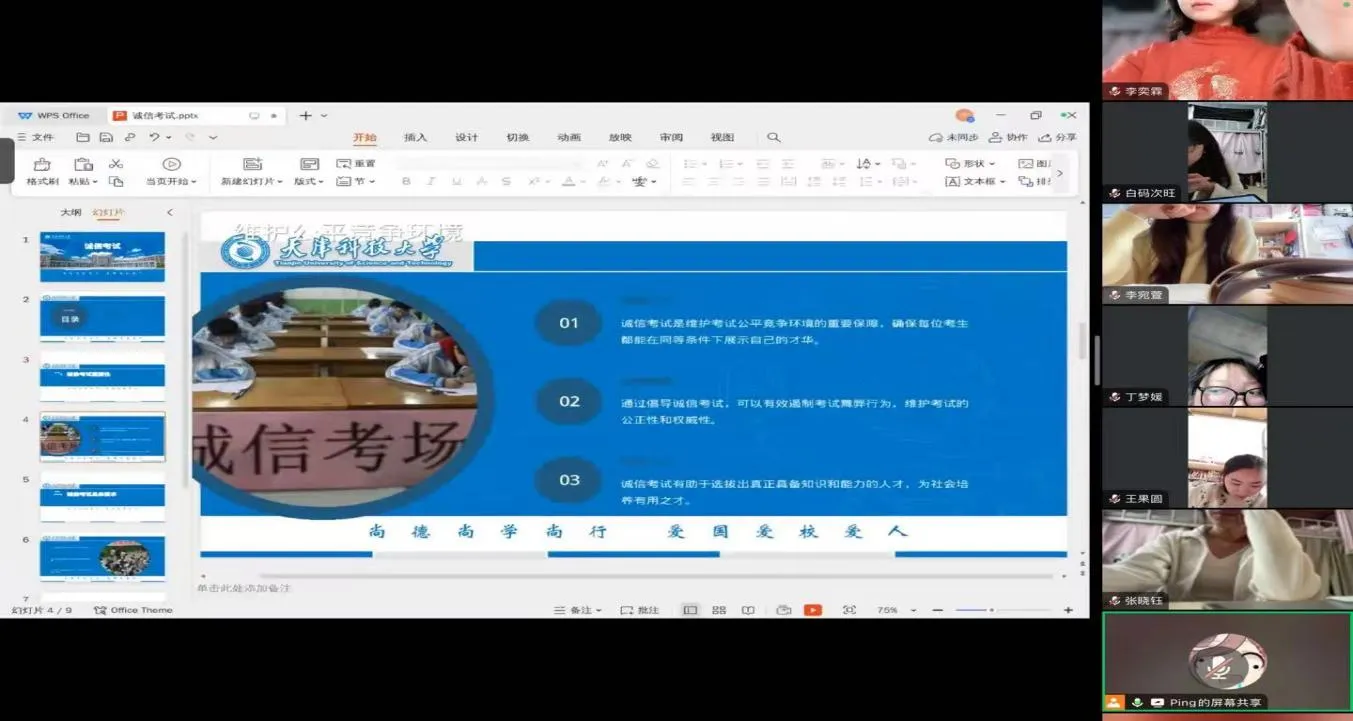This screenshot has width=1353, height=721.
Task: Click the Format Painter (格式刷) icon
Action: tap(42, 165)
